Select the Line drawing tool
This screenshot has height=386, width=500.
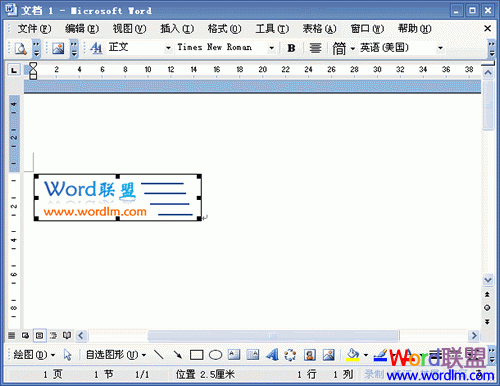point(159,355)
